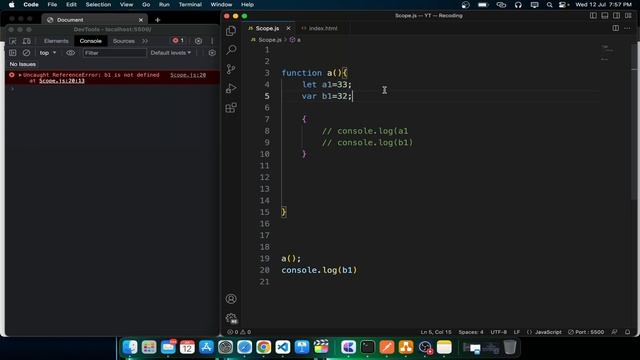
Task: Open the File menu
Action: tap(52, 4)
